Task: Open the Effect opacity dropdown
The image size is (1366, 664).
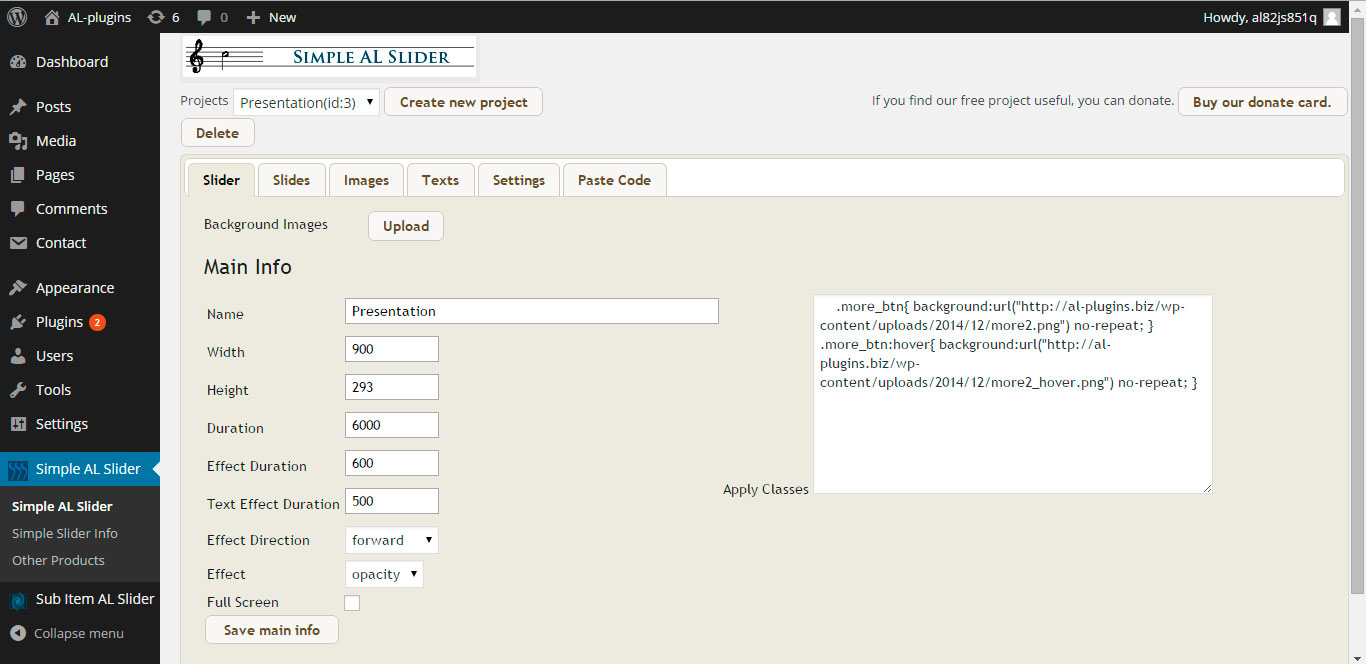Action: click(384, 574)
